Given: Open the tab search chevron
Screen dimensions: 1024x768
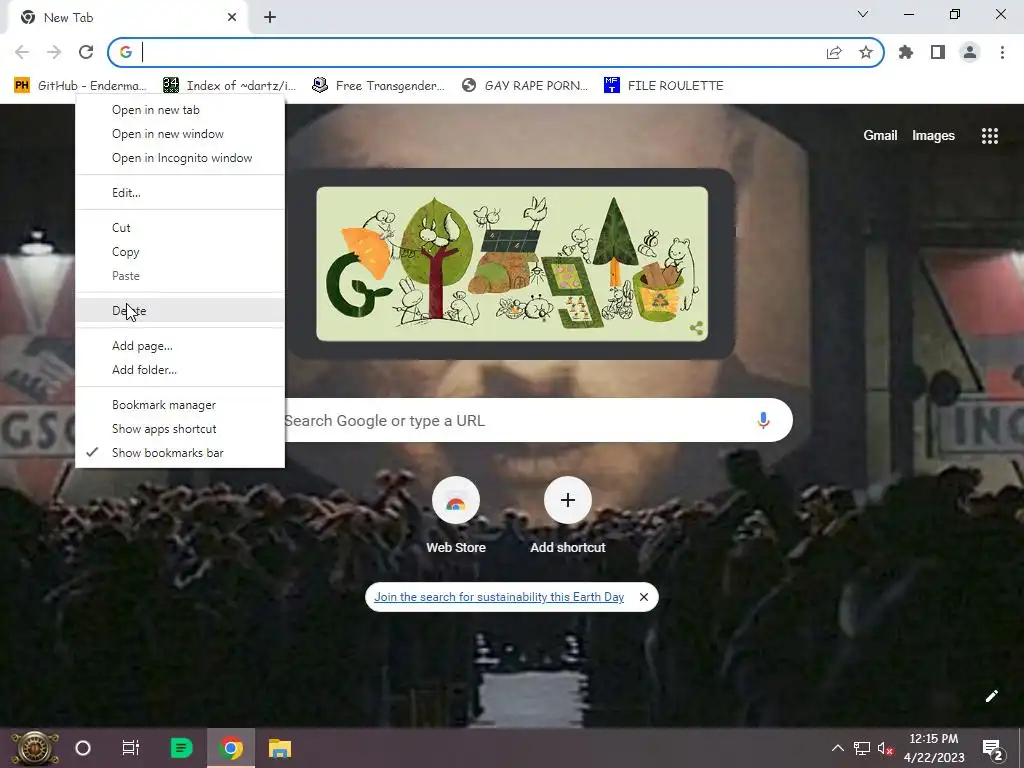Looking at the screenshot, I should point(863,14).
